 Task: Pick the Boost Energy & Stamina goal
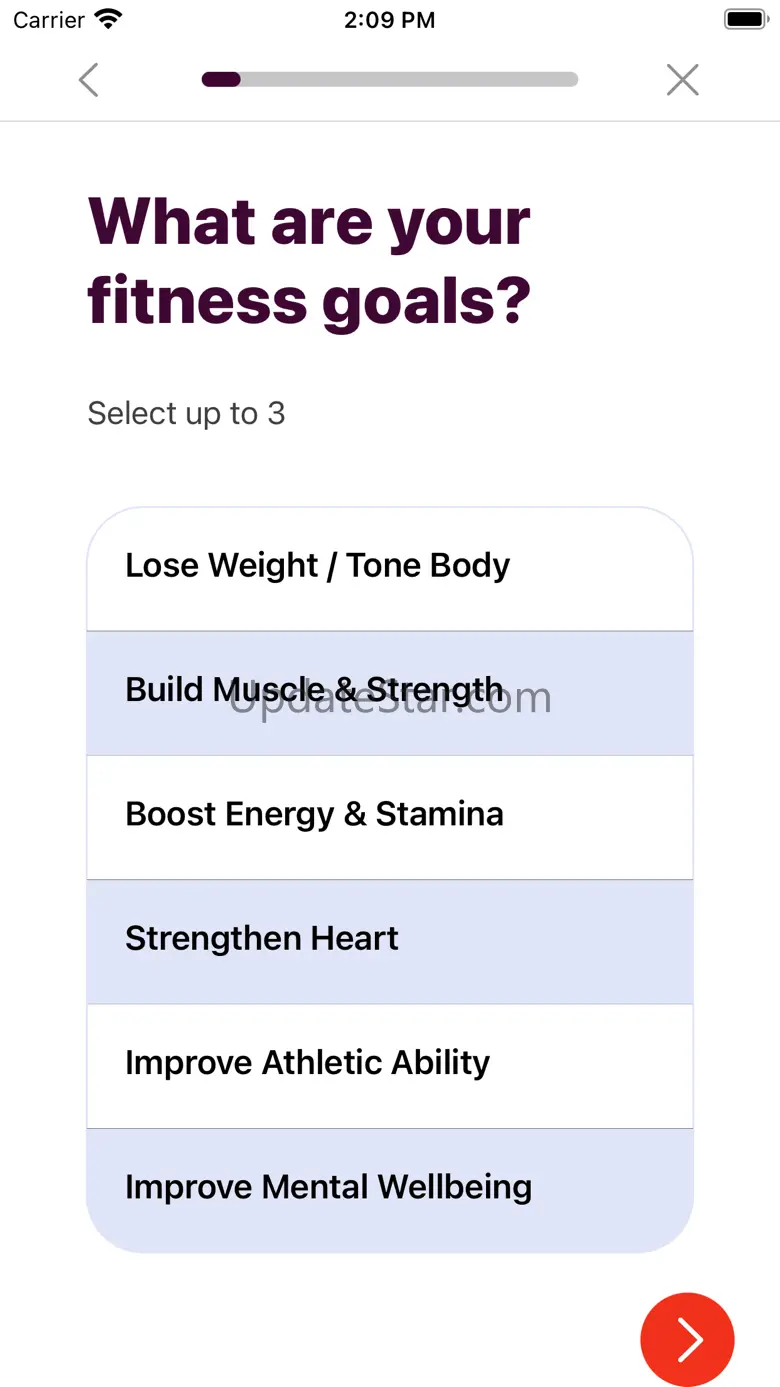pos(389,816)
